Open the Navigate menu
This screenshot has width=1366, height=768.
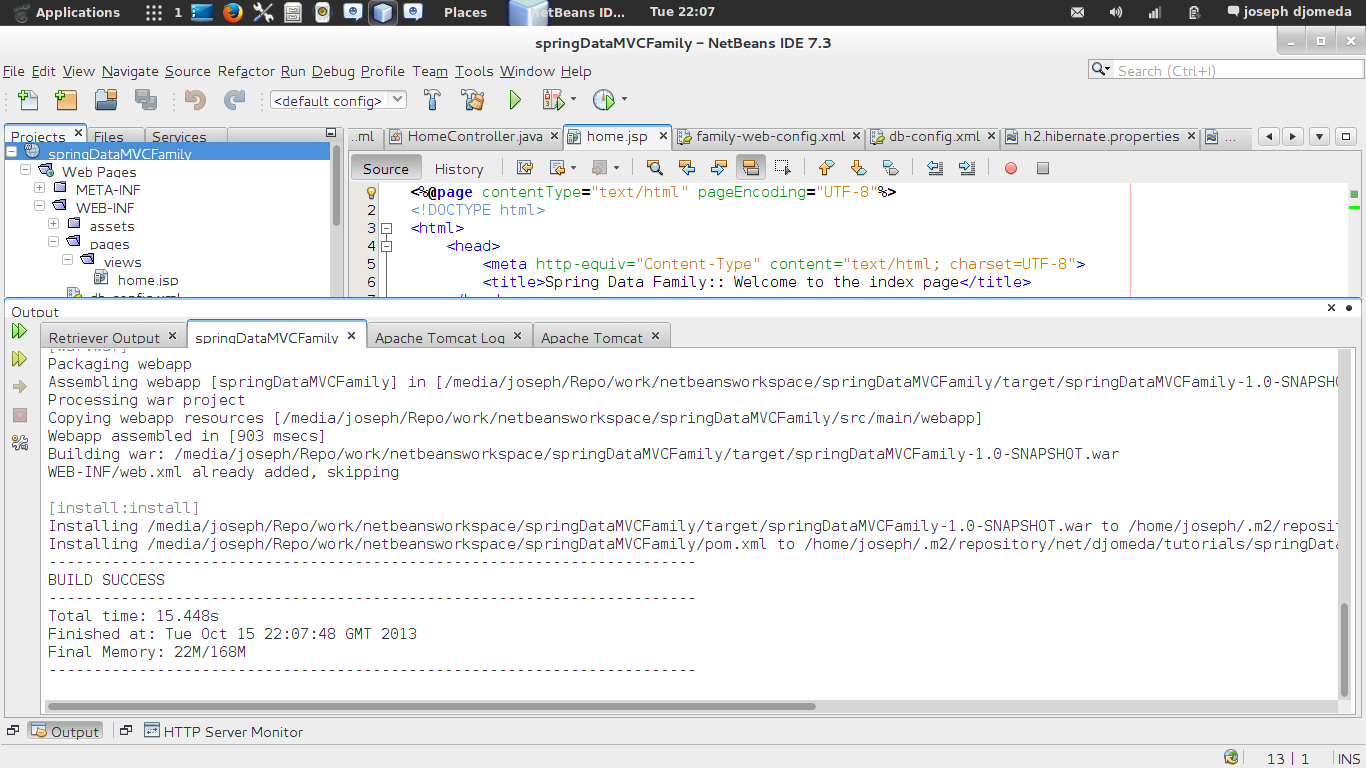[x=130, y=71]
